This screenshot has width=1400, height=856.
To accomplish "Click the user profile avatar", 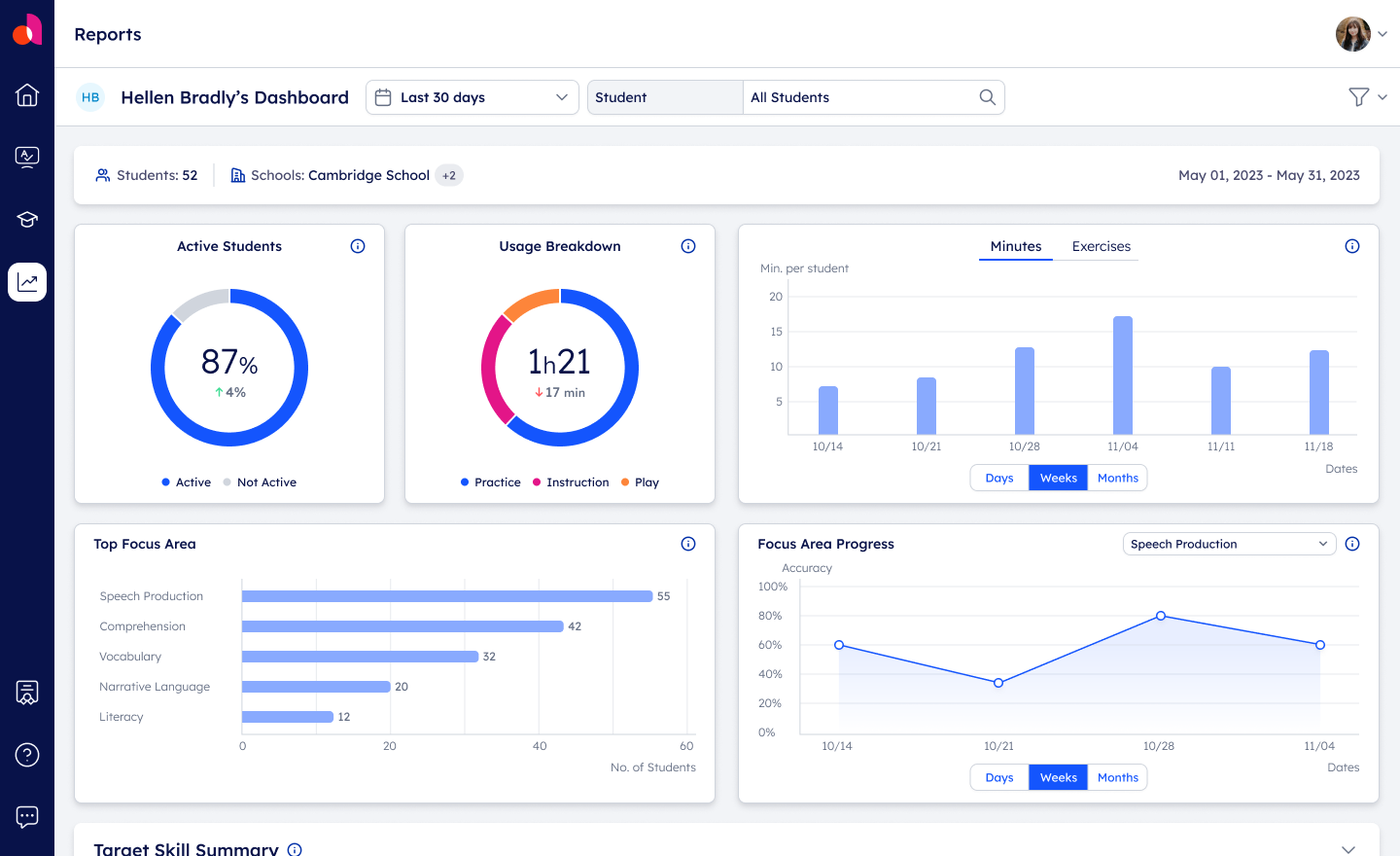I will pyautogui.click(x=1352, y=34).
